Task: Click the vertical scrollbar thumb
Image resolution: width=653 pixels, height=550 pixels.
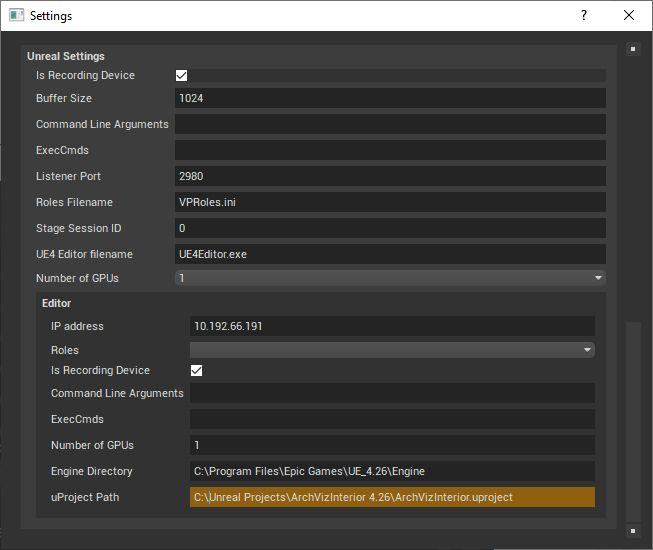Action: pyautogui.click(x=632, y=420)
